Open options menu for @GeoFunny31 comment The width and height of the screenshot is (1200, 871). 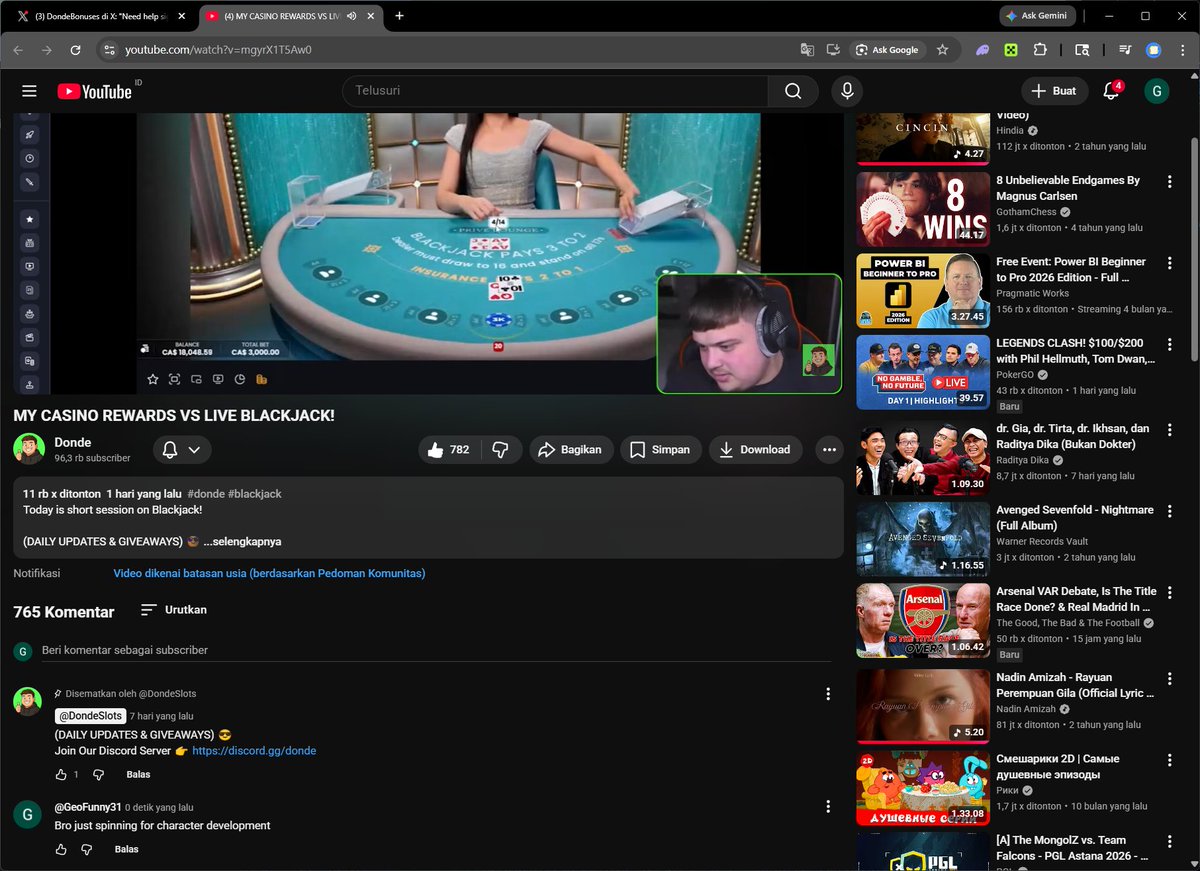(827, 806)
